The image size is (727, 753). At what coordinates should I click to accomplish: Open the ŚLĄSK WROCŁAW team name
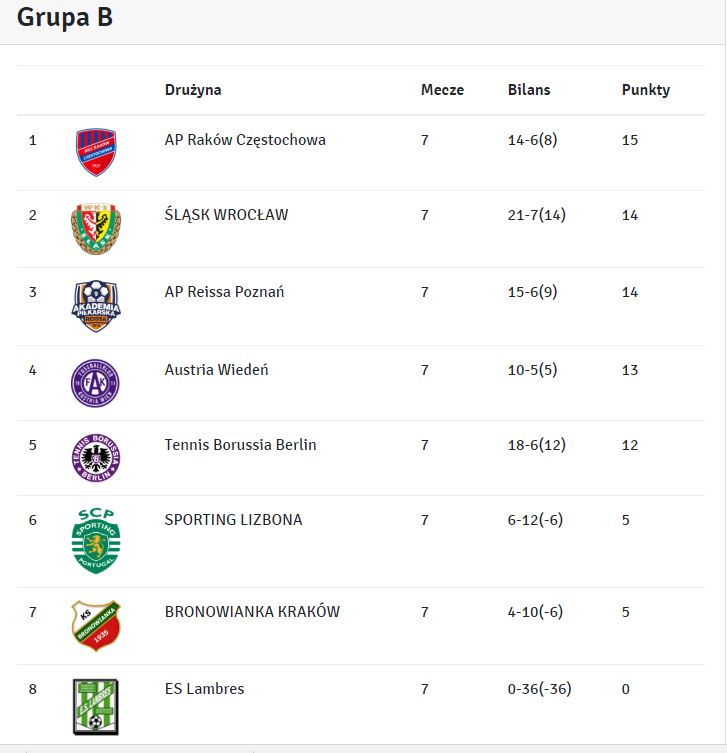click(226, 215)
